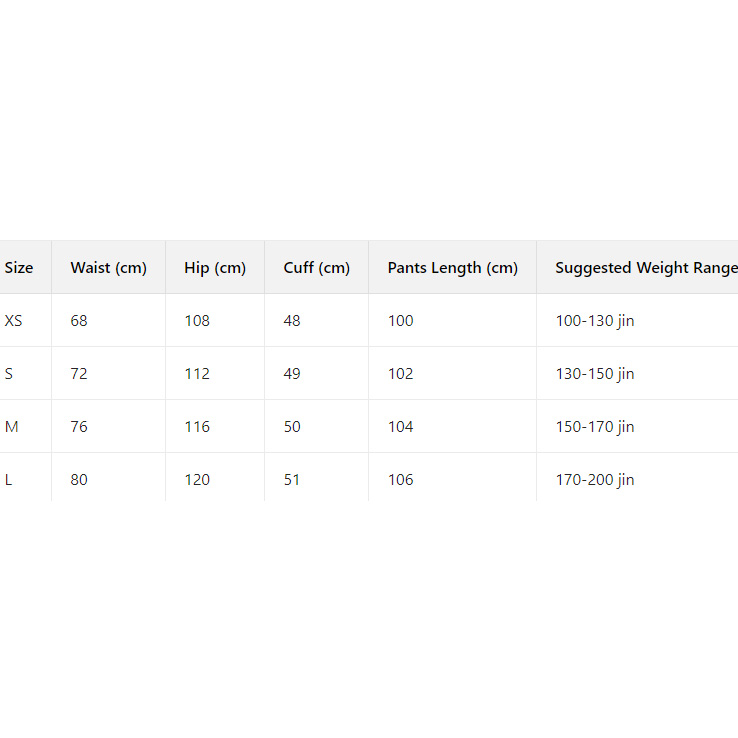The image size is (738, 738).
Task: Click the 170-200 jin weight cell
Action: (x=595, y=480)
